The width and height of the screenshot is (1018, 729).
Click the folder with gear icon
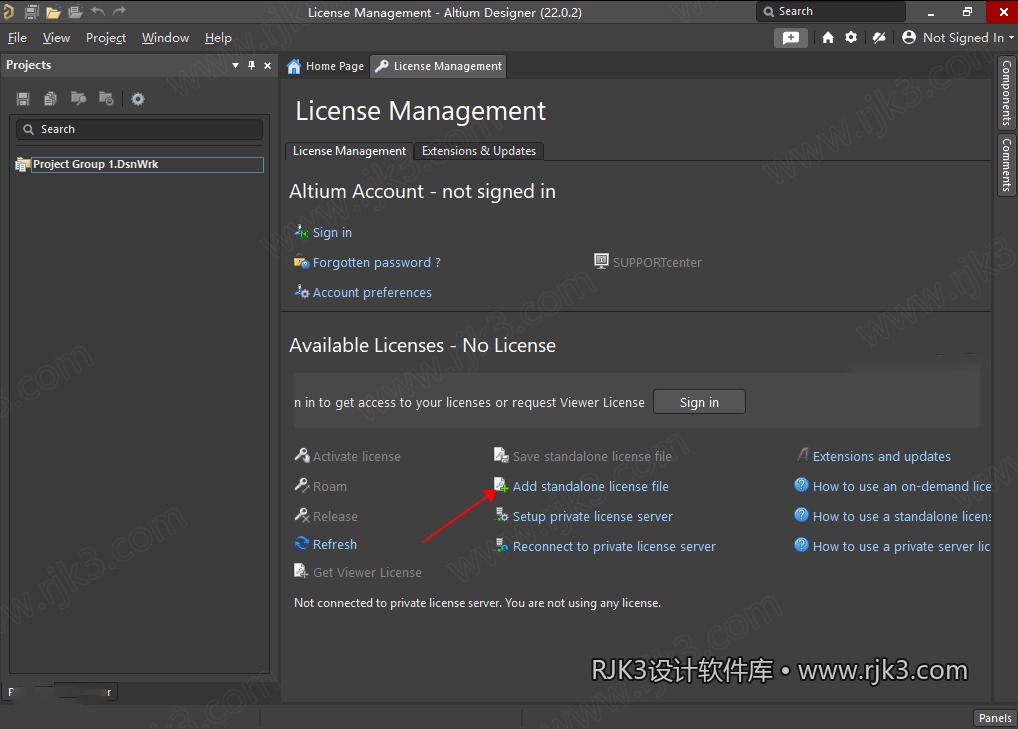106,99
